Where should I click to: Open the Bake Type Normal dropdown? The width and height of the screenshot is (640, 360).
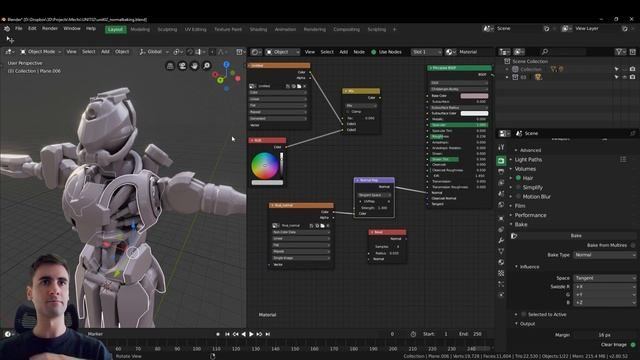click(x=604, y=255)
